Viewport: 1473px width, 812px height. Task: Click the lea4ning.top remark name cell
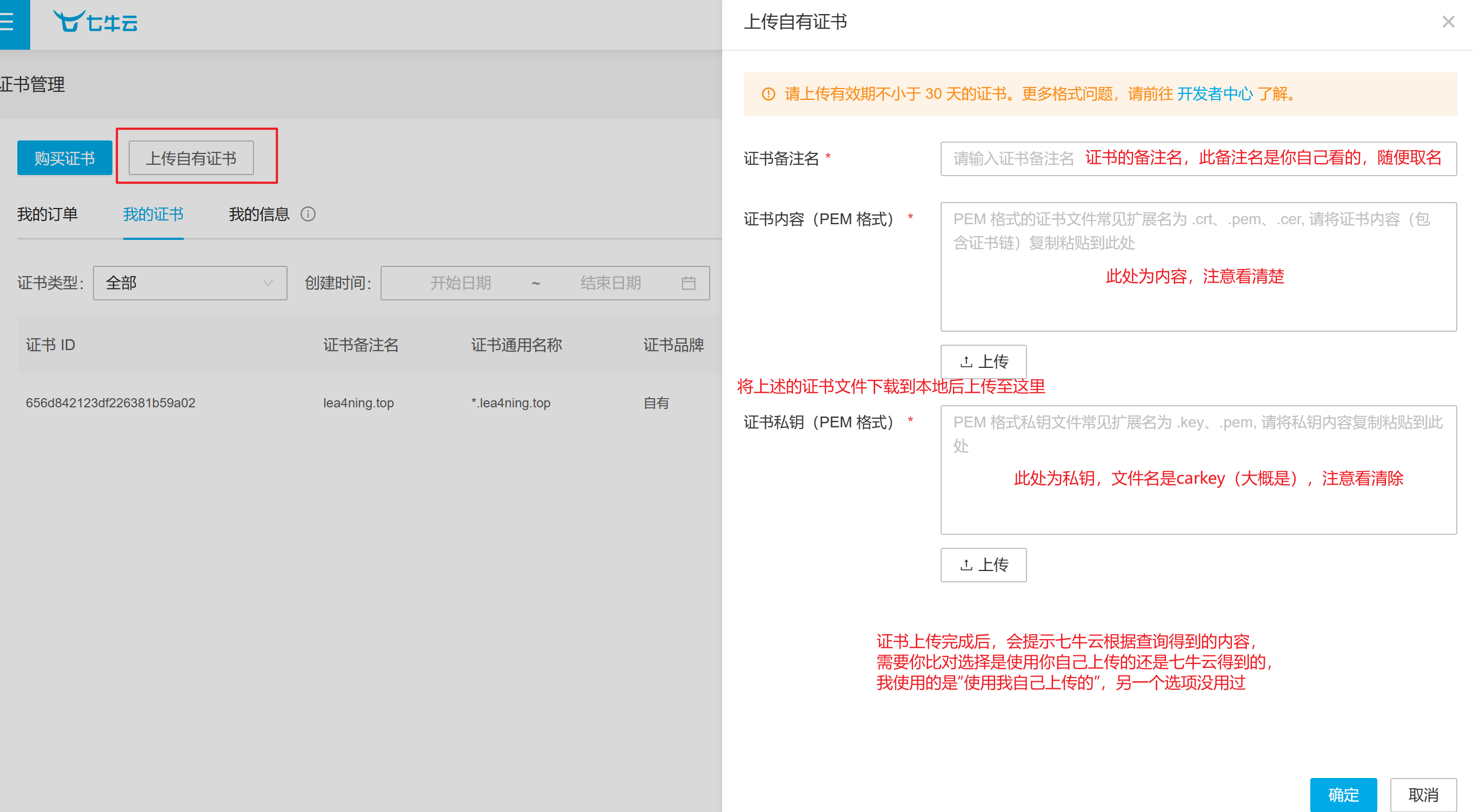pos(358,403)
